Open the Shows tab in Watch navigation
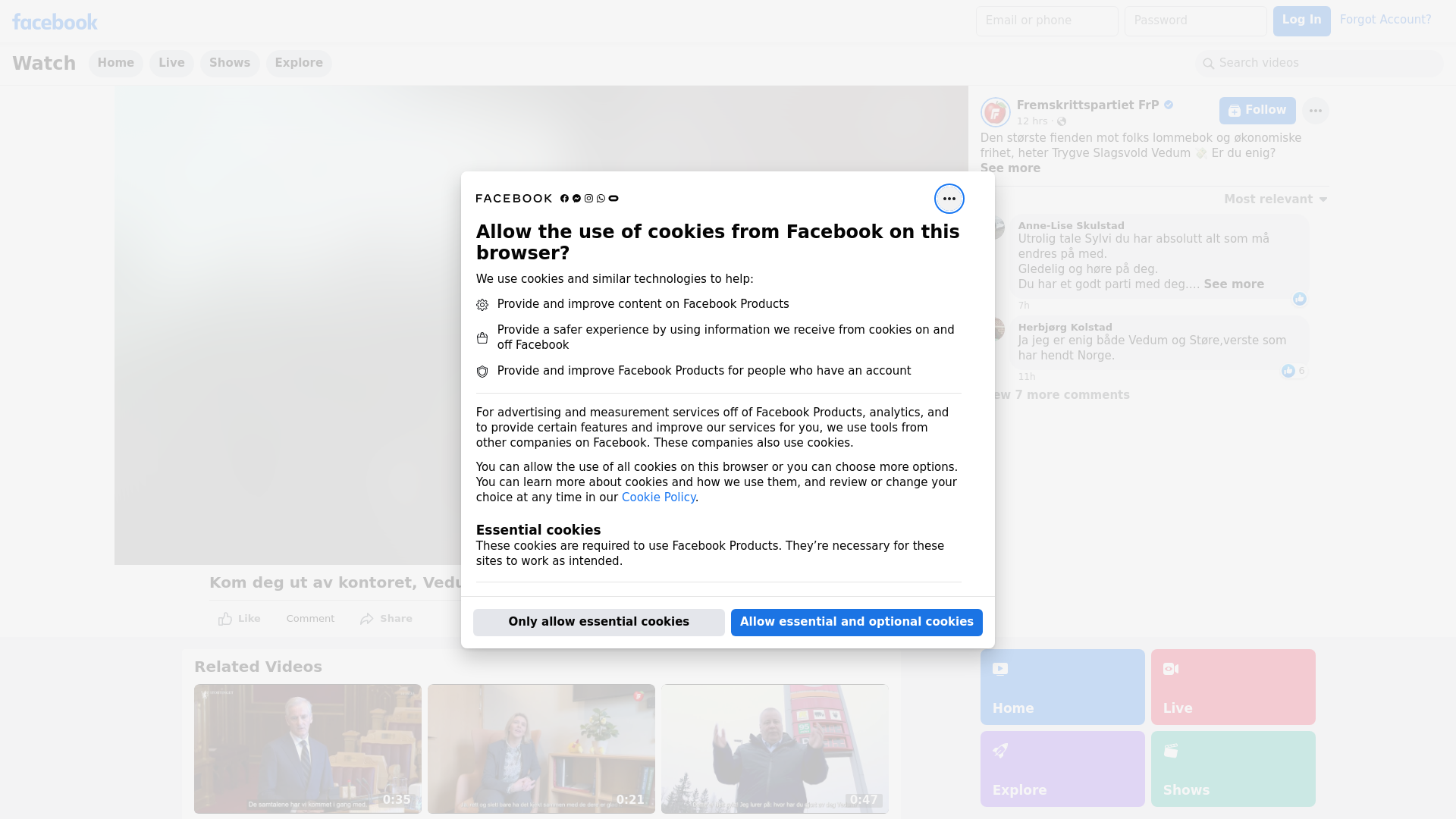This screenshot has width=1456, height=819. (x=230, y=63)
